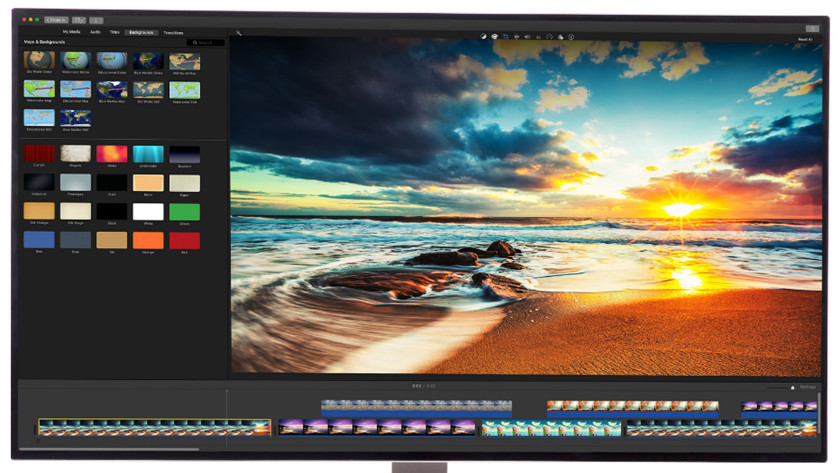Image resolution: width=840 pixels, height=473 pixels.
Task: Open the Color Correction tool
Action: (x=494, y=36)
